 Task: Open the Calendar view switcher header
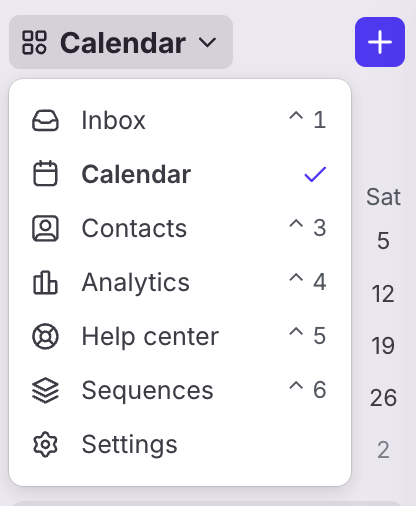point(121,42)
